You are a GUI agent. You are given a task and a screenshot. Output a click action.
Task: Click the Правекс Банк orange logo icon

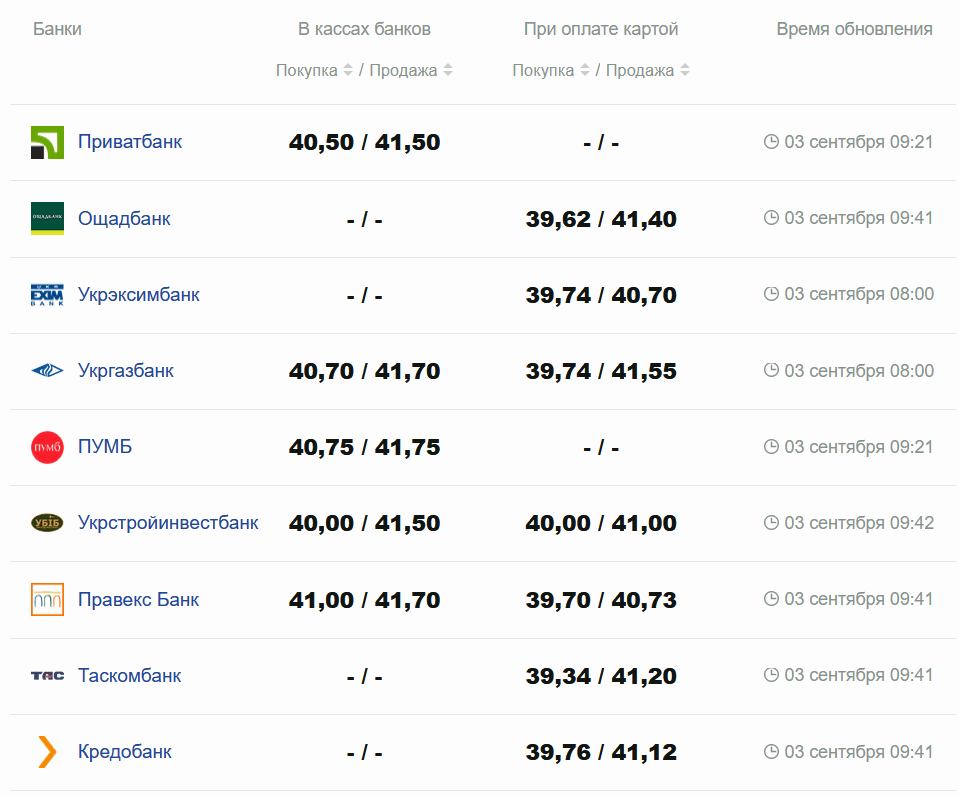(x=47, y=599)
